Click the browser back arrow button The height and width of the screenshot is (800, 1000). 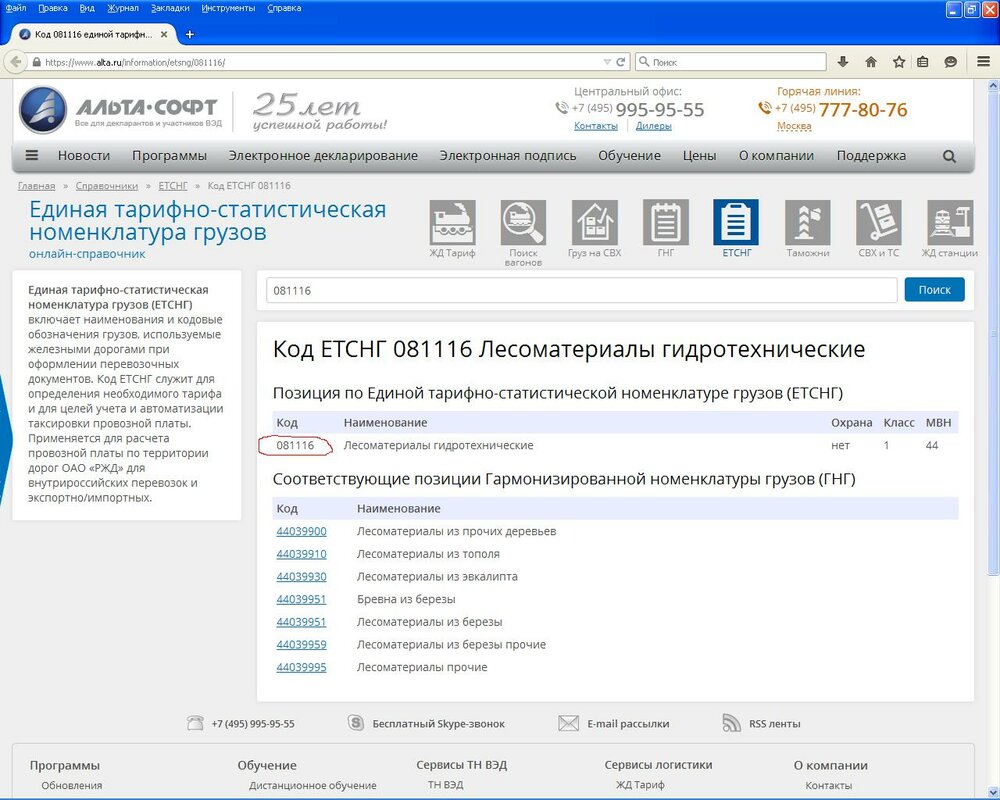15,62
